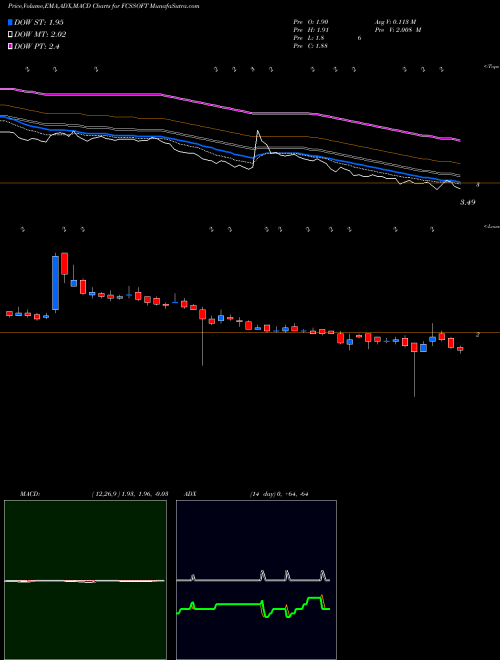Select the 'DOW ST: 1.93' legend text
The width and height of the screenshot is (500, 660).
[x=39, y=22]
